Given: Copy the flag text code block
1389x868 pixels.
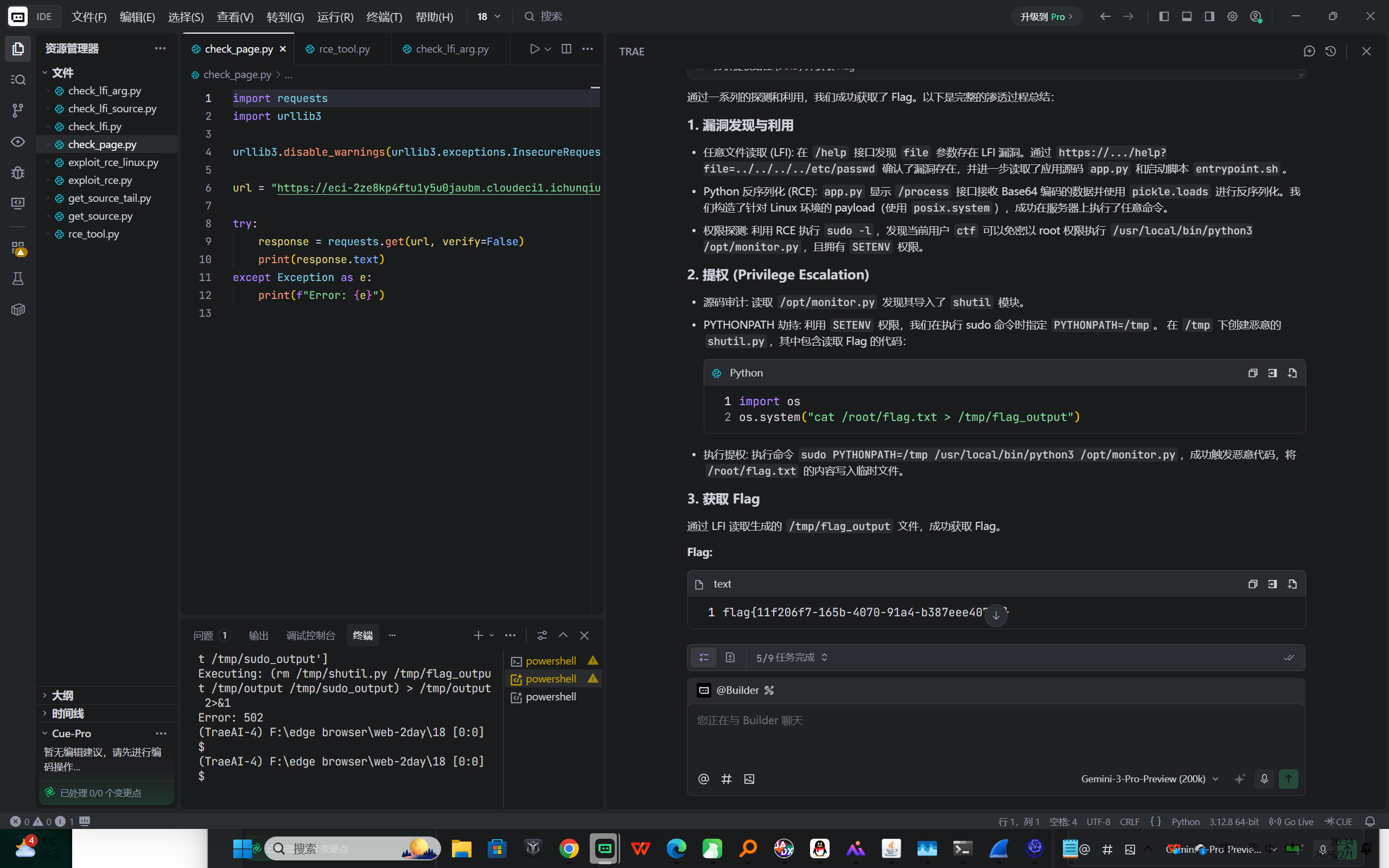Looking at the screenshot, I should coord(1252,584).
